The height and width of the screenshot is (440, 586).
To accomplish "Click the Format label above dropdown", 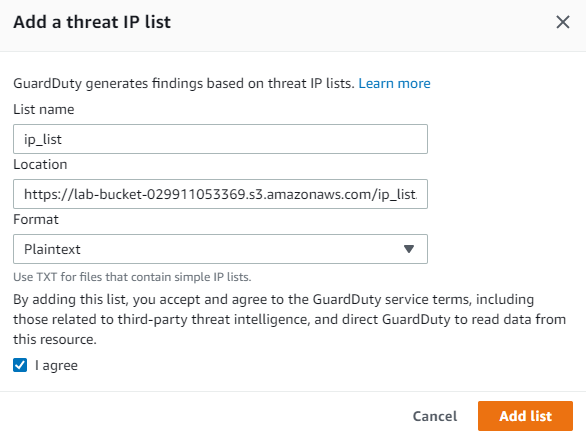I will [x=36, y=219].
